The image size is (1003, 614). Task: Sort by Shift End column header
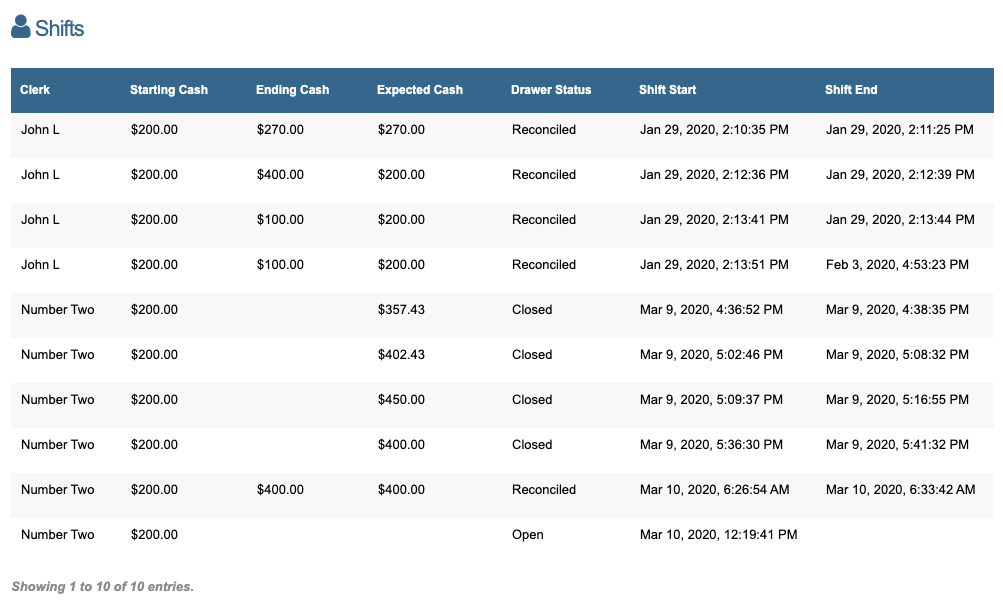tap(851, 90)
